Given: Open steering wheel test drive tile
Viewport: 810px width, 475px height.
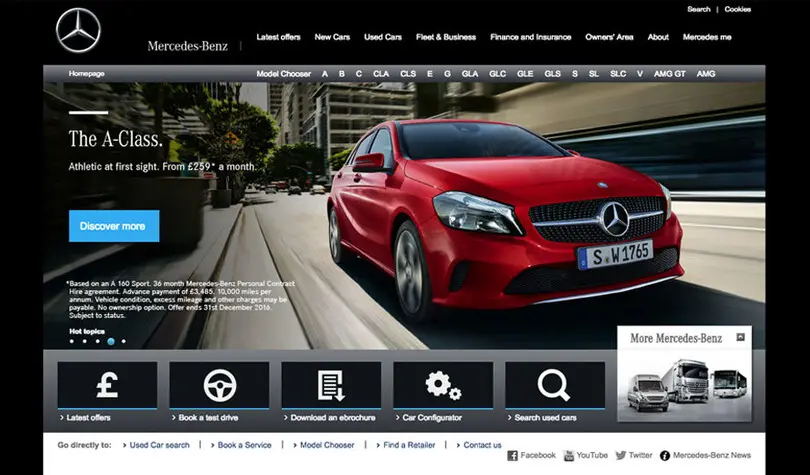Looking at the screenshot, I should click(x=220, y=385).
